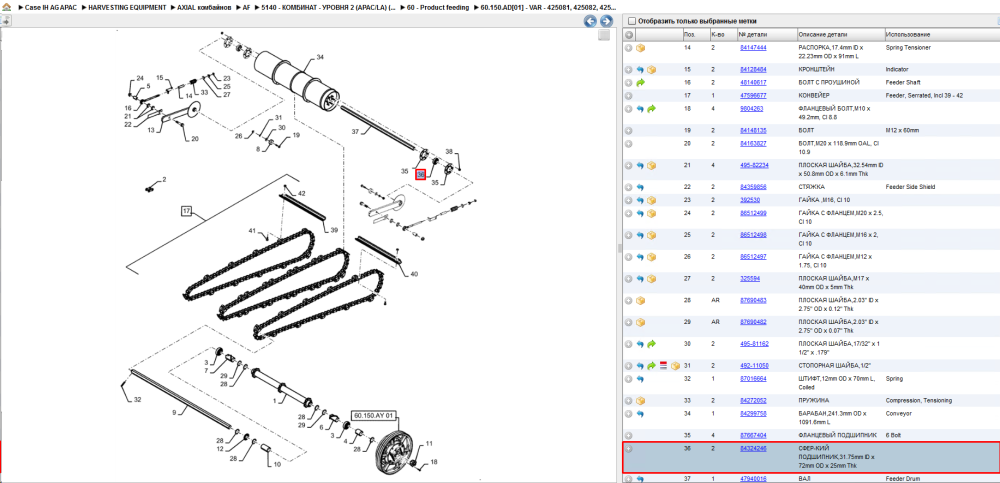
Task: Navigate to next diagram with forward arrow
Action: click(x=606, y=21)
